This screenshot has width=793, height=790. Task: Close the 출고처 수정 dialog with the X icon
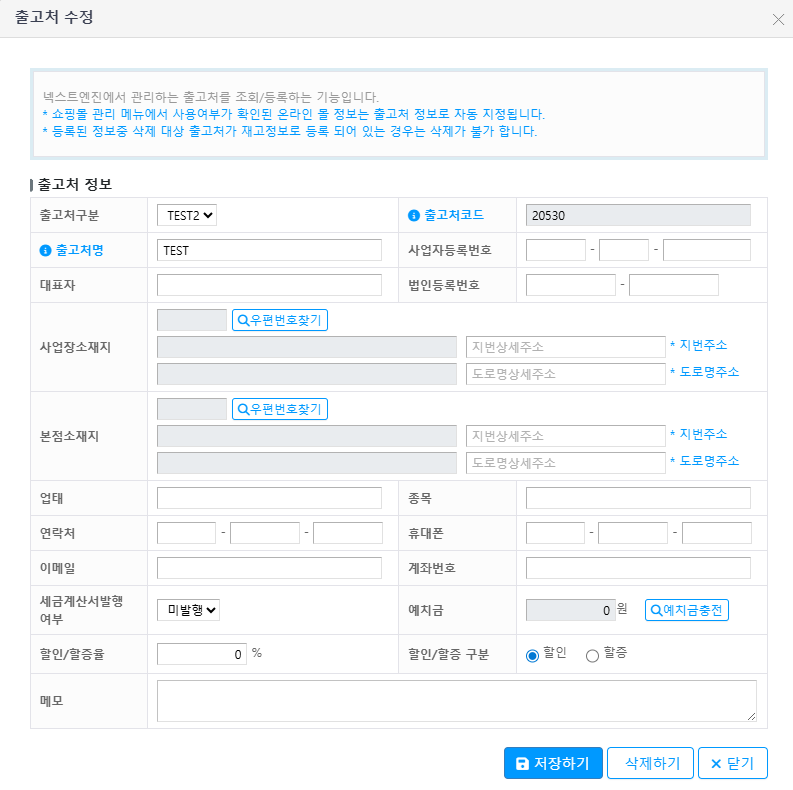point(778,19)
